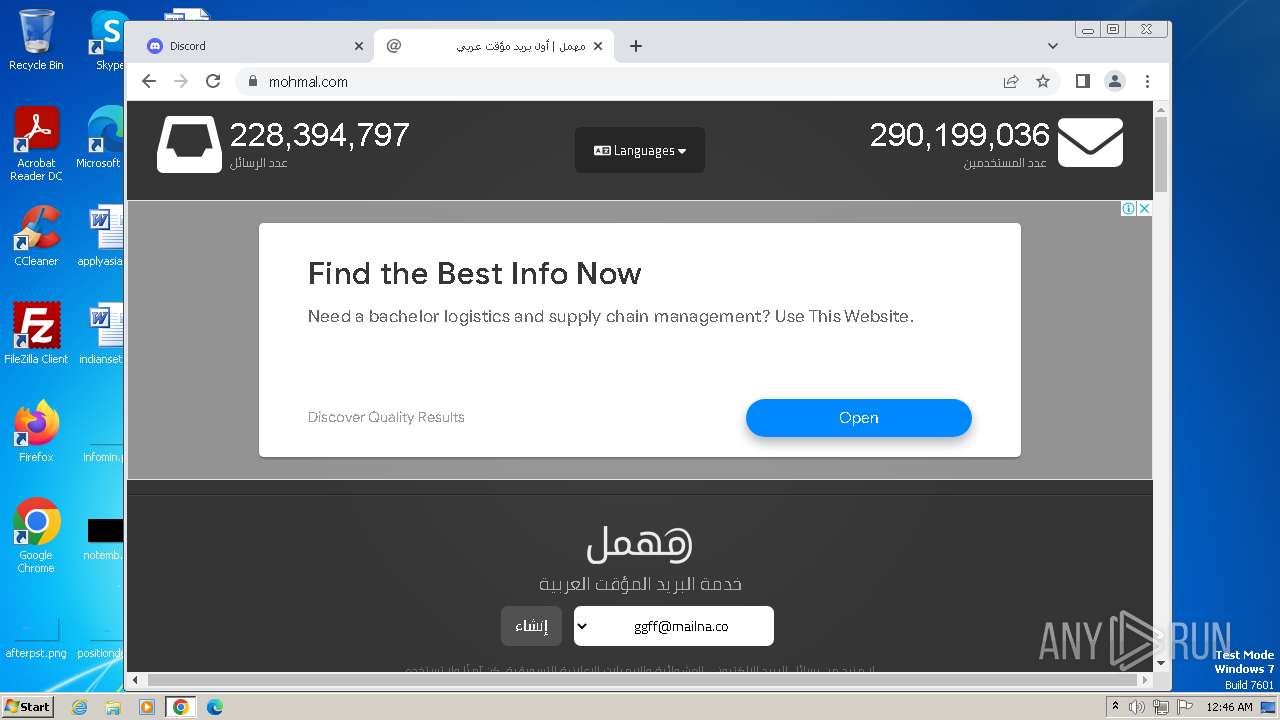This screenshot has width=1280, height=720.
Task: Open the ad info icon
Action: (1128, 208)
